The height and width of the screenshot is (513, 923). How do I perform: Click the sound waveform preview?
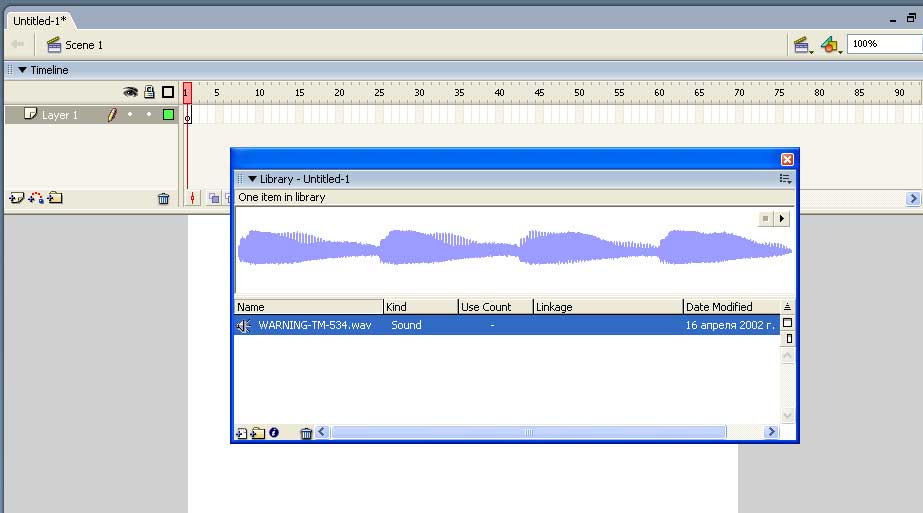click(x=514, y=248)
